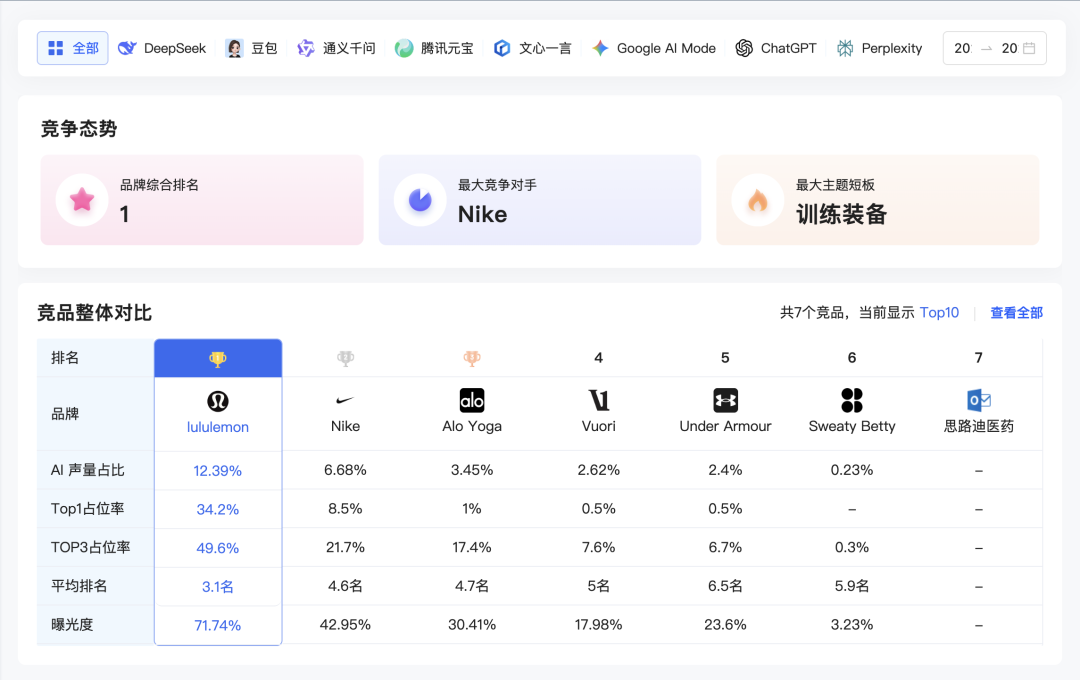Click the DeepSeek whale icon

[x=127, y=48]
